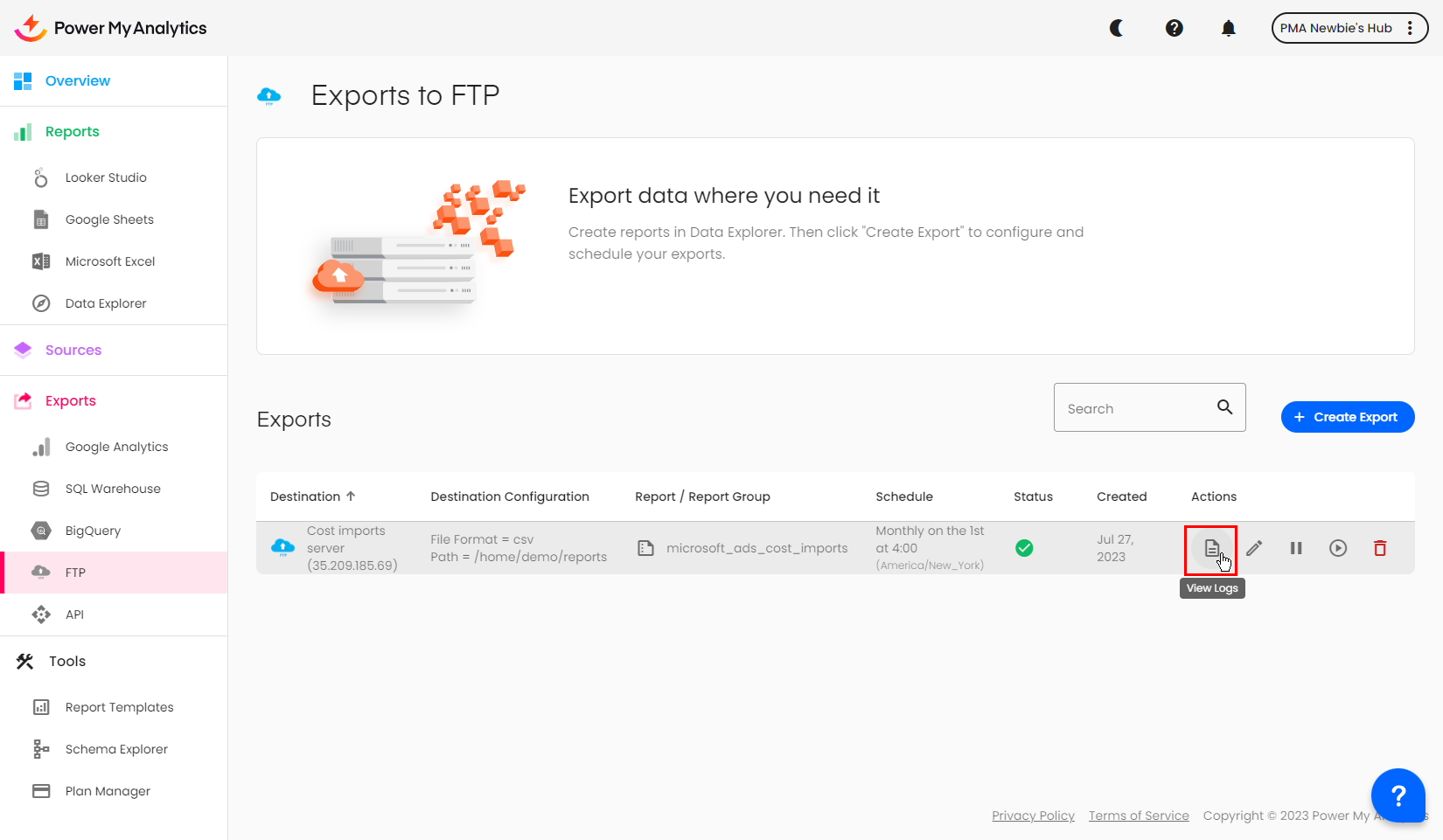Screen dimensions: 1443x840
Task: Open Looker Studio reports
Action: [106, 177]
